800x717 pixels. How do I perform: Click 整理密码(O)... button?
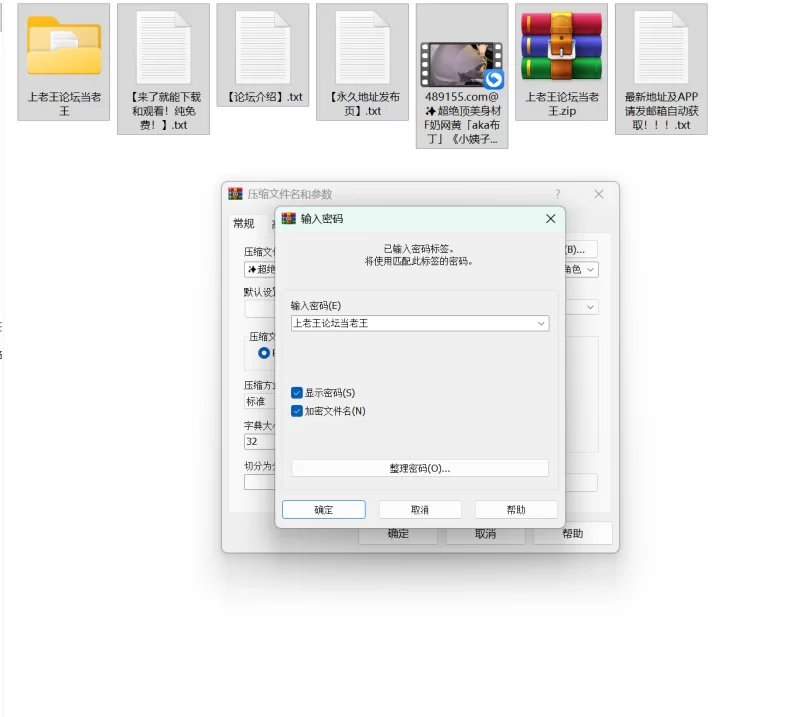pos(419,468)
